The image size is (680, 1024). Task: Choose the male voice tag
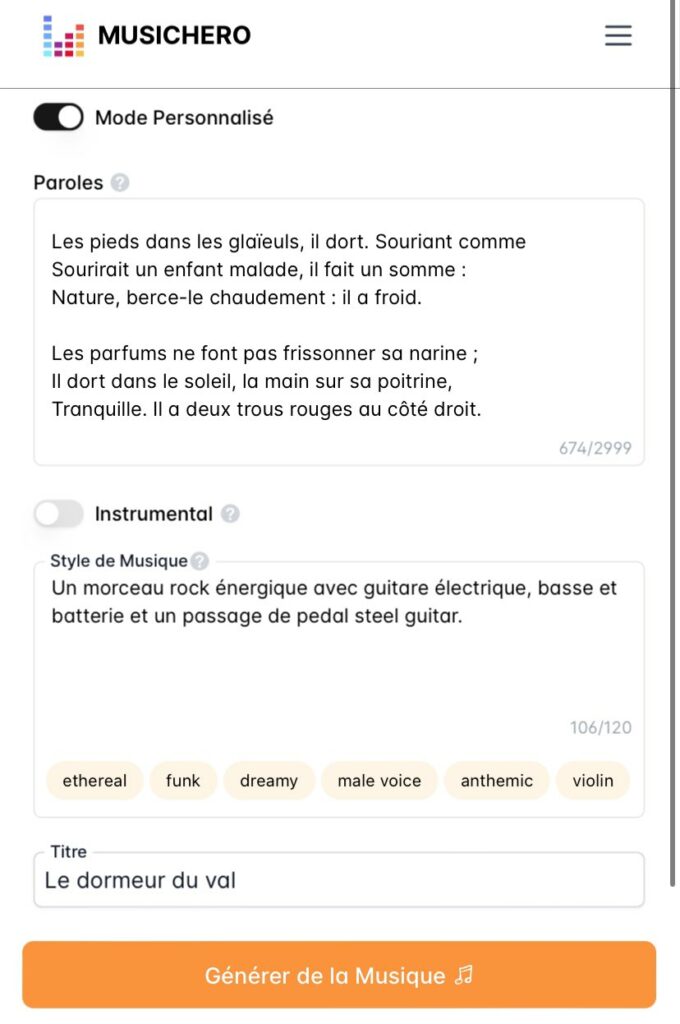[379, 781]
